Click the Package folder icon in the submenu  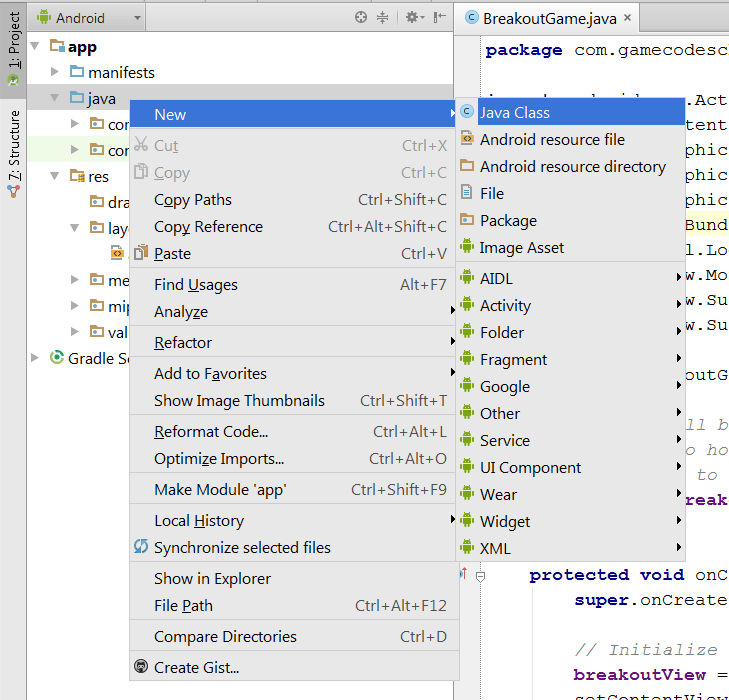pyautogui.click(x=467, y=219)
